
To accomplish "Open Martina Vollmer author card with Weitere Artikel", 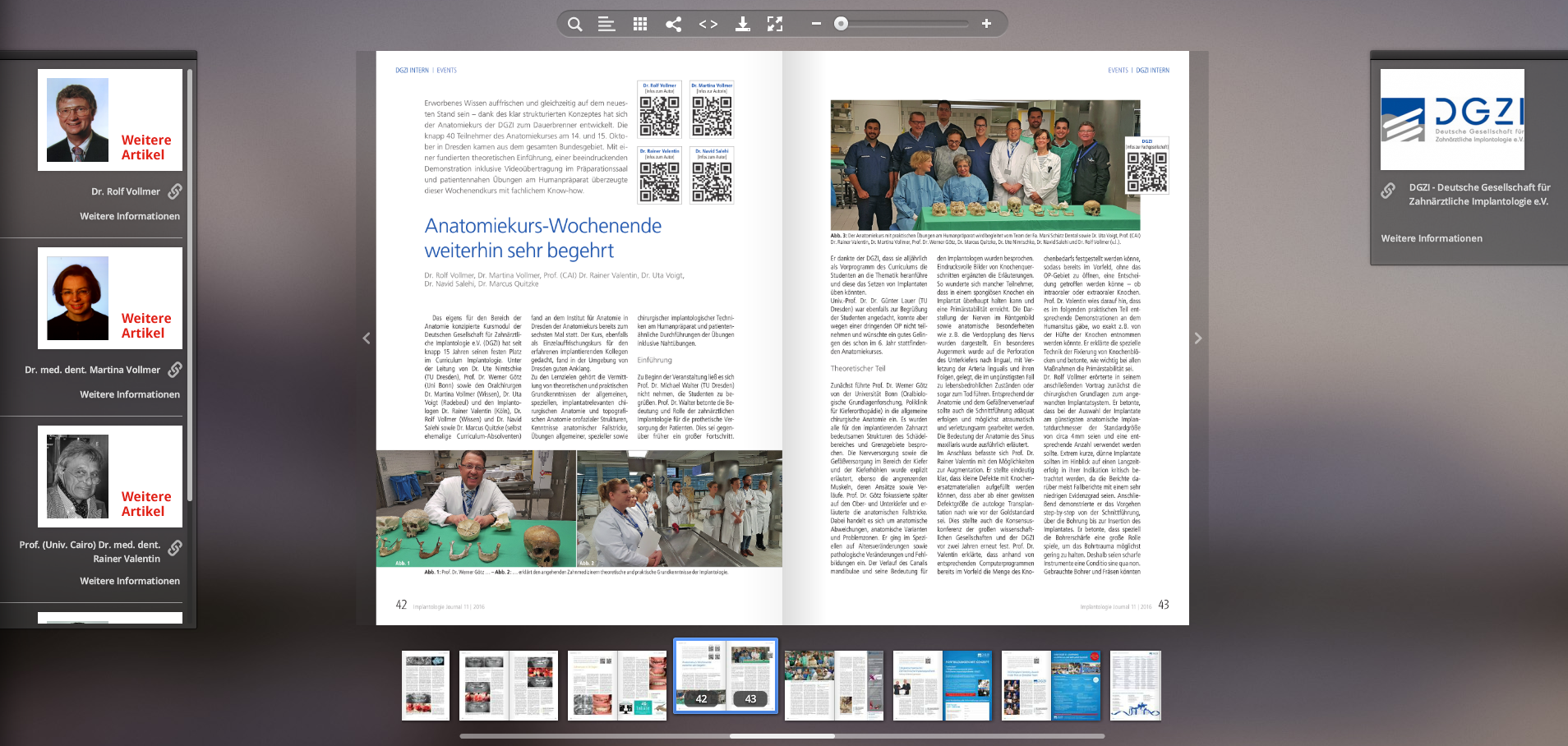I will 110,298.
